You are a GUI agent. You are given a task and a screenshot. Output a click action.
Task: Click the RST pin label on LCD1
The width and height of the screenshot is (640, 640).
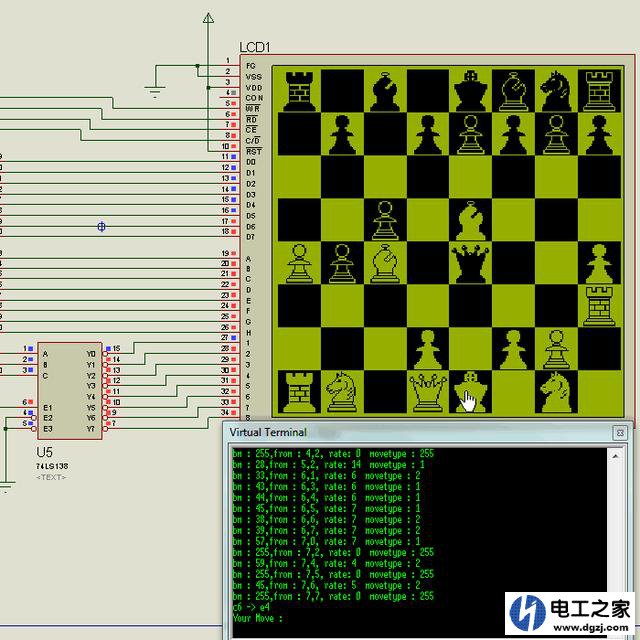(254, 151)
